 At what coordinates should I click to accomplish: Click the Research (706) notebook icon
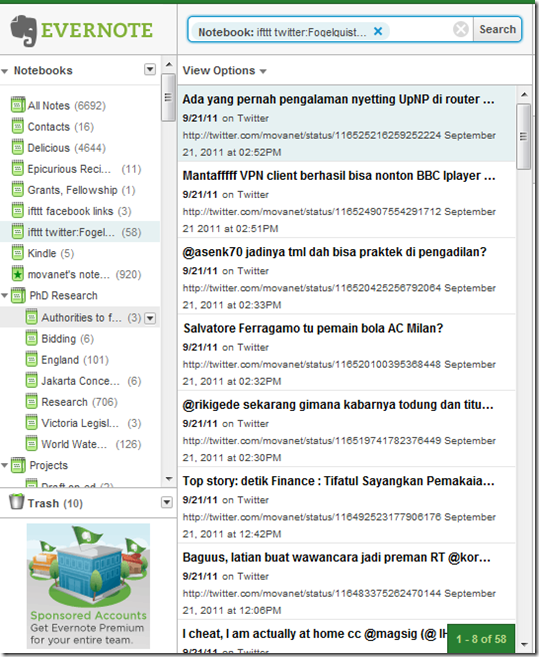click(x=31, y=401)
